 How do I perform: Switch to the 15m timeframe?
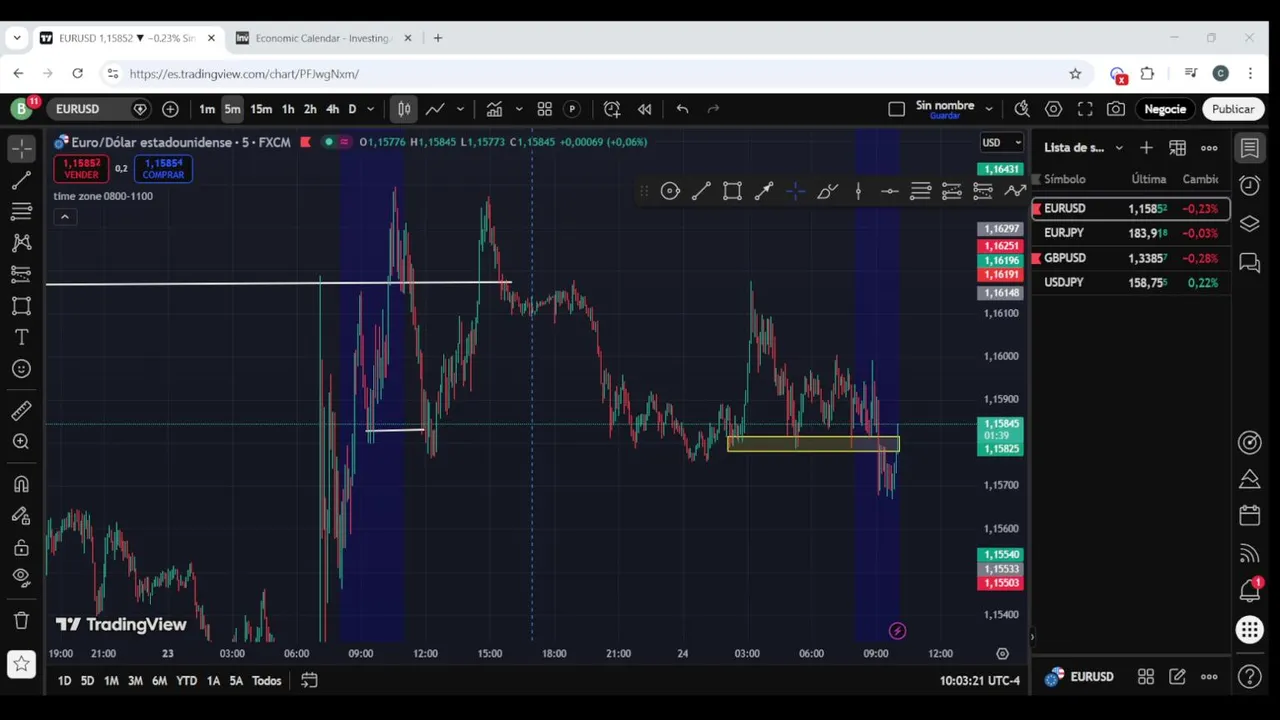[261, 109]
